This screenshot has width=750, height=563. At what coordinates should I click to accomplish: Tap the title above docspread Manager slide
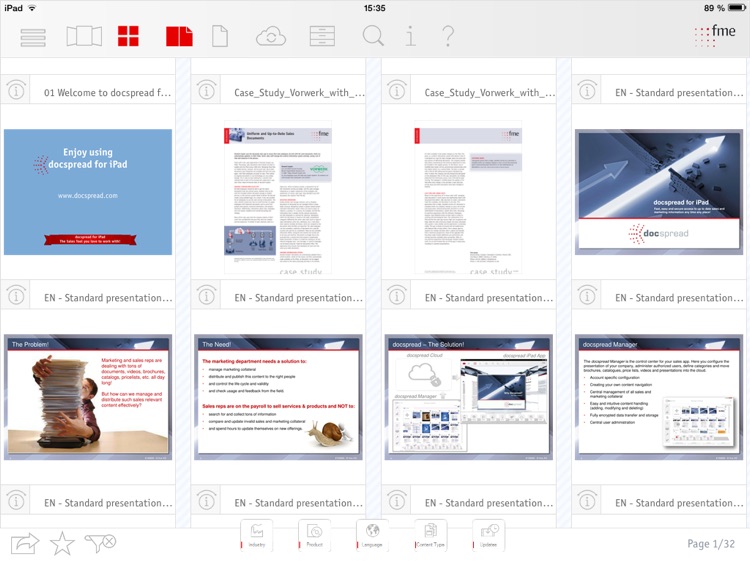(679, 298)
